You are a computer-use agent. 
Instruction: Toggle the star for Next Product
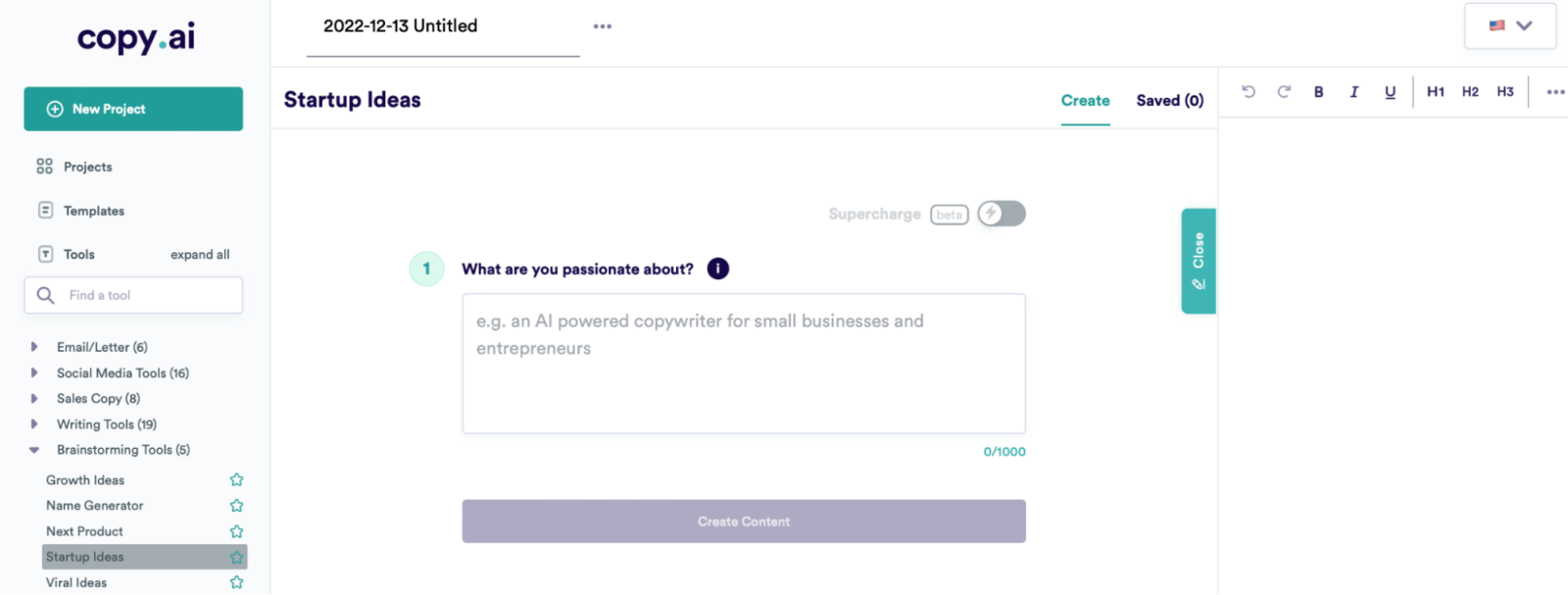click(236, 531)
